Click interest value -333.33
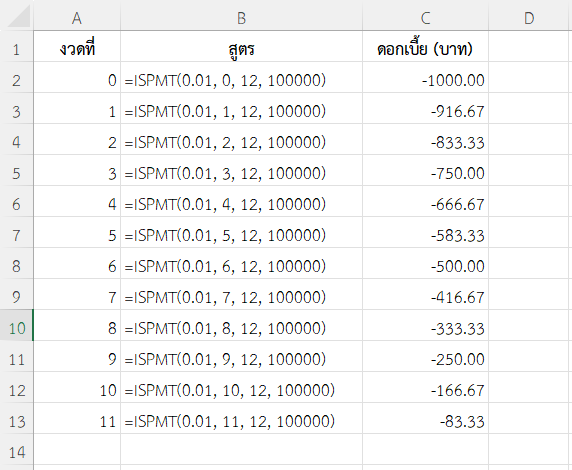 [425, 325]
